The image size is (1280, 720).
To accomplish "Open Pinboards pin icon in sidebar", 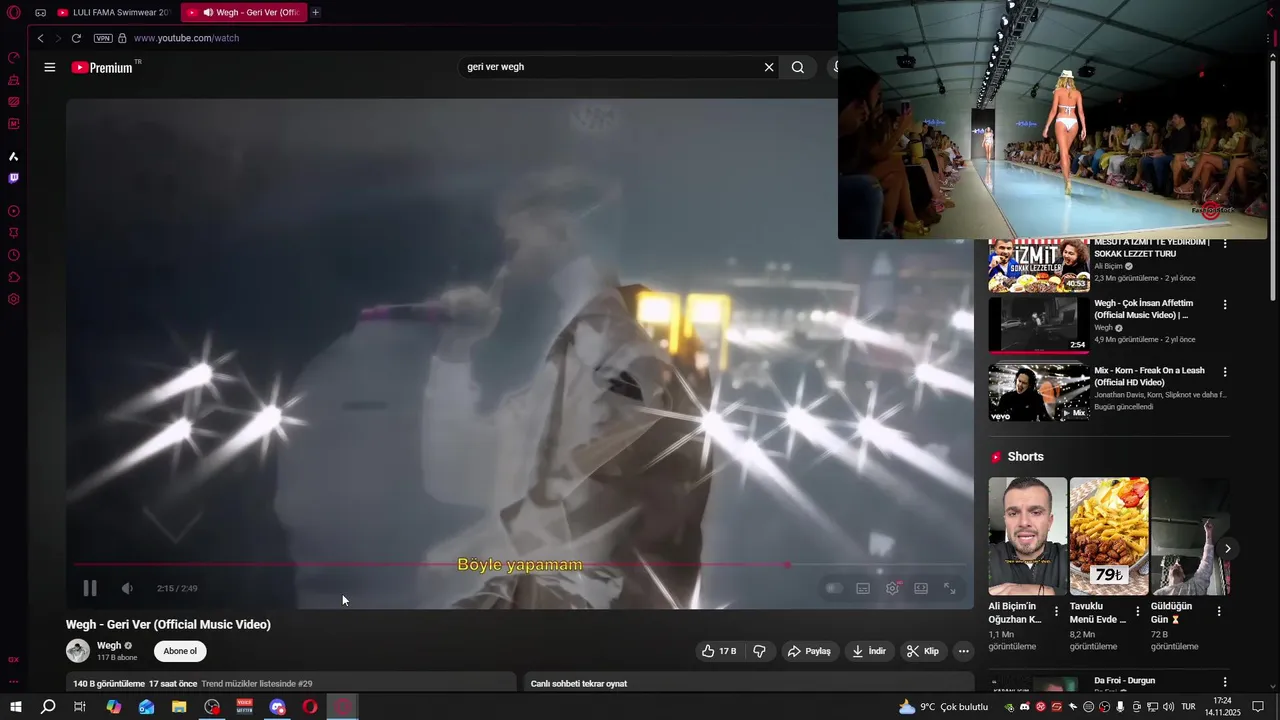I will point(14,233).
